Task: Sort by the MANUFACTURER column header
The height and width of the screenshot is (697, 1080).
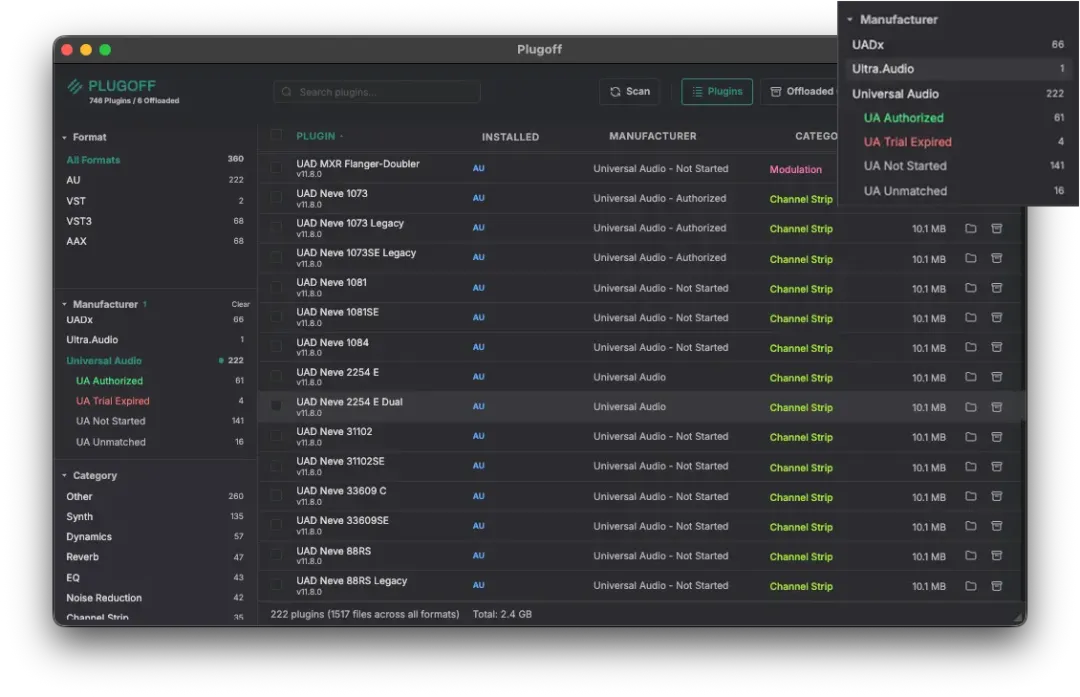Action: point(652,136)
